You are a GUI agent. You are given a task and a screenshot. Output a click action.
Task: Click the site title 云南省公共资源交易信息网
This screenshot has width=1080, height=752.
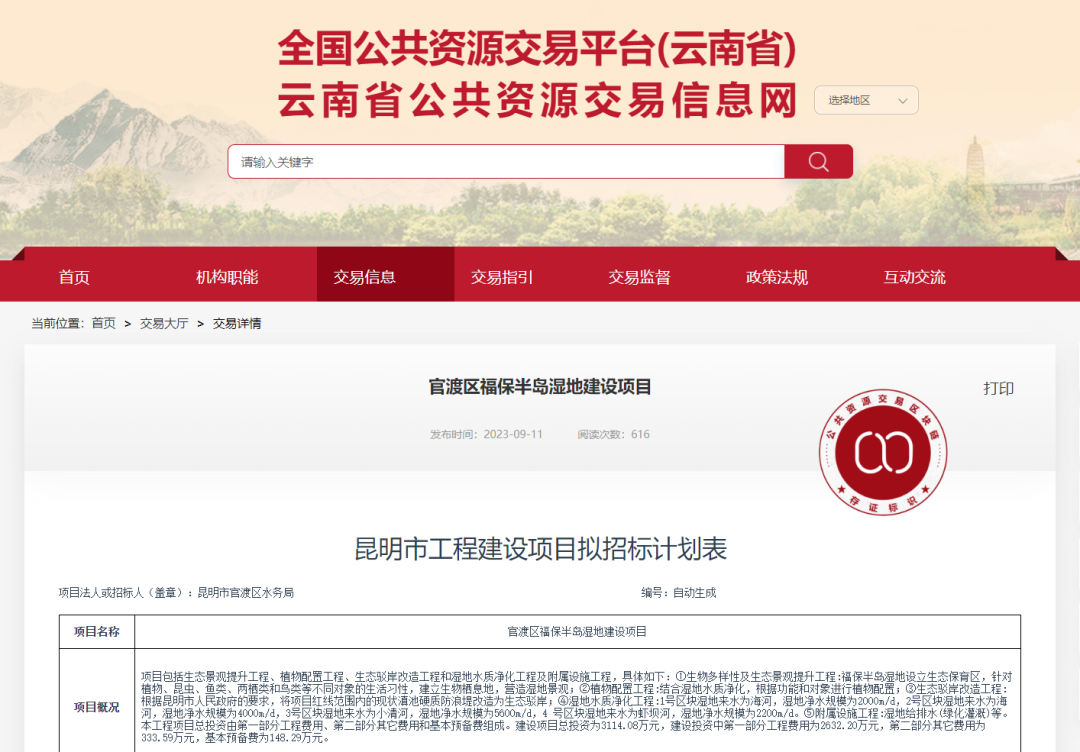pos(537,101)
